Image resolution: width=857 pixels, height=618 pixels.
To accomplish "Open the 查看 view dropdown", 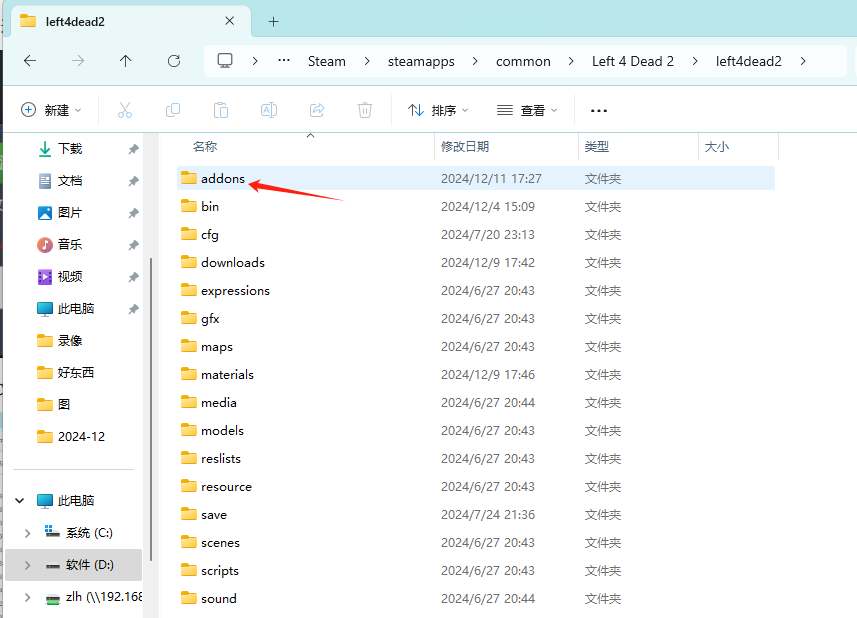I will click(527, 110).
